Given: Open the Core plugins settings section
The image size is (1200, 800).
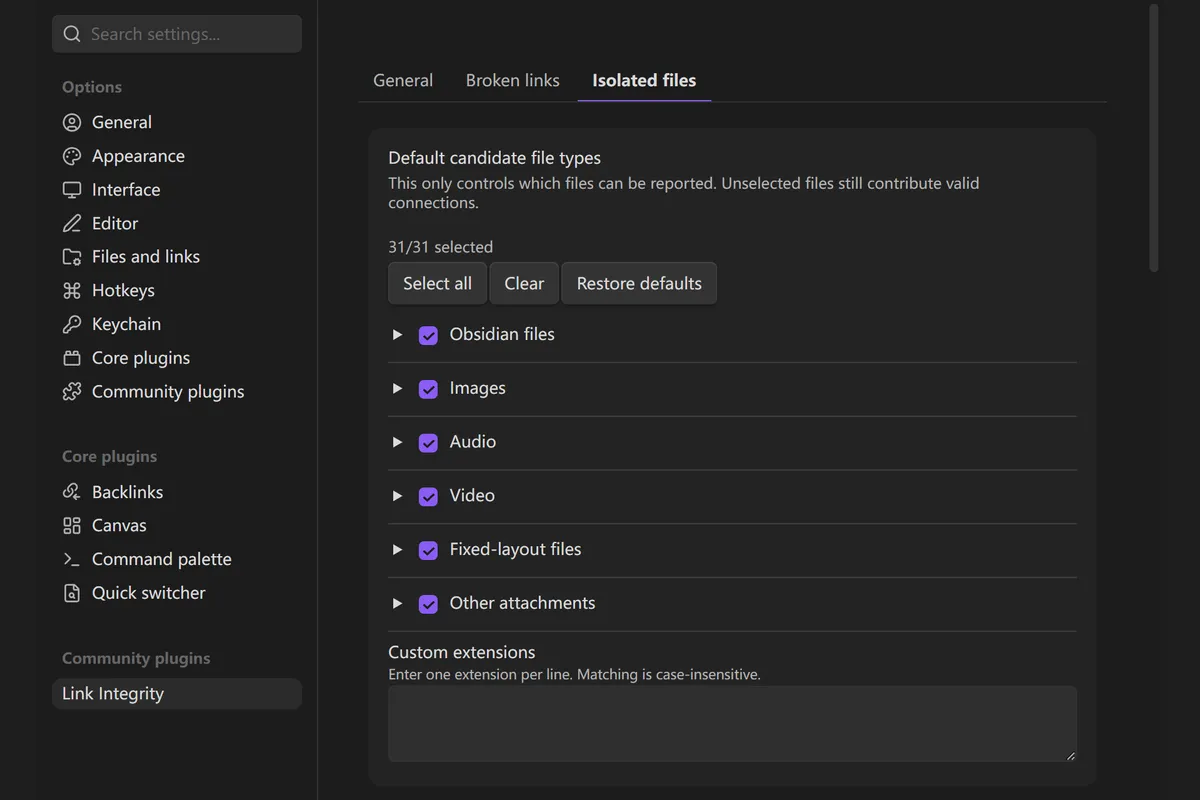Looking at the screenshot, I should [177, 358].
